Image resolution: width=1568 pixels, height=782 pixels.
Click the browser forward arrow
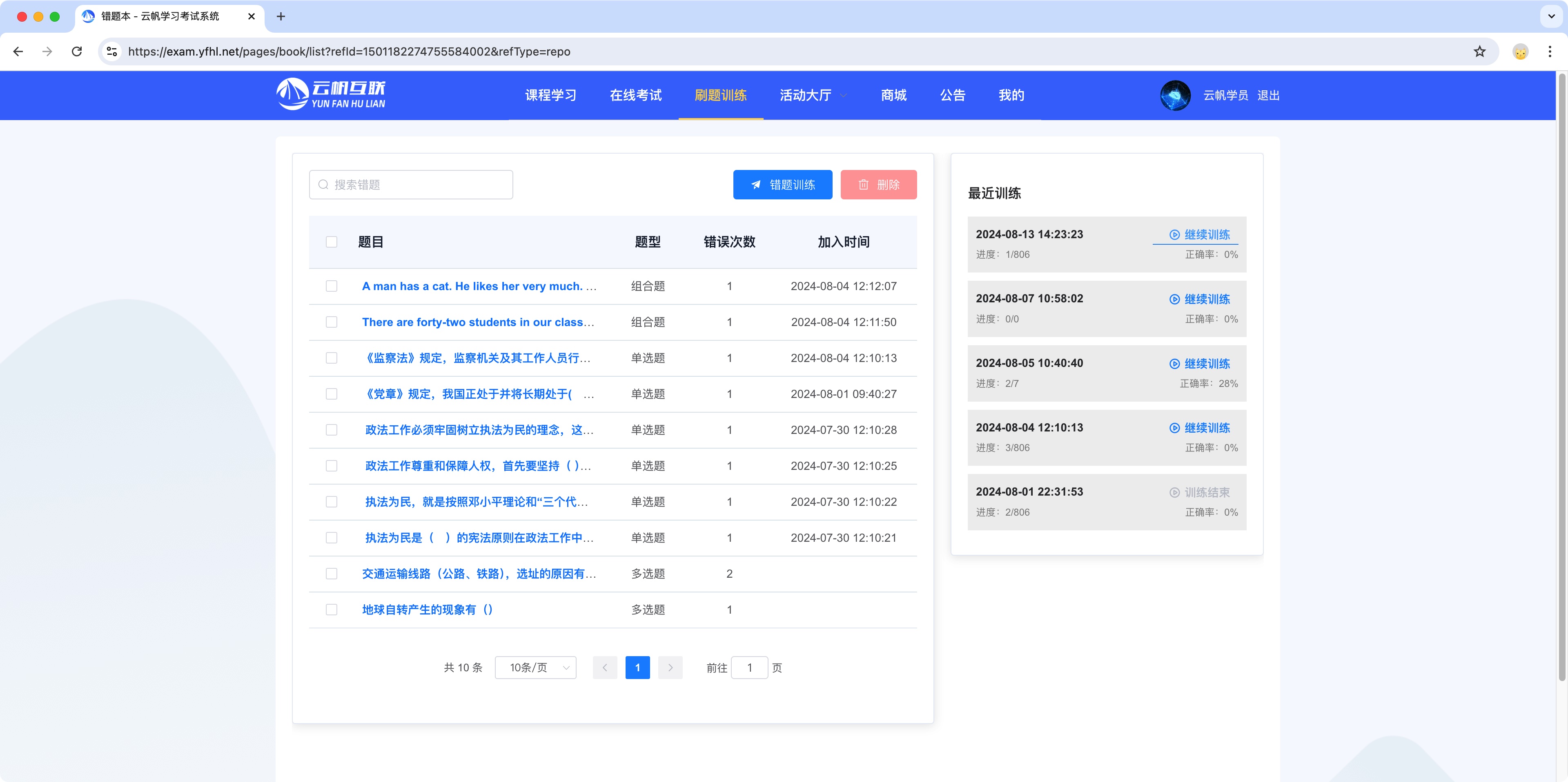pos(47,52)
